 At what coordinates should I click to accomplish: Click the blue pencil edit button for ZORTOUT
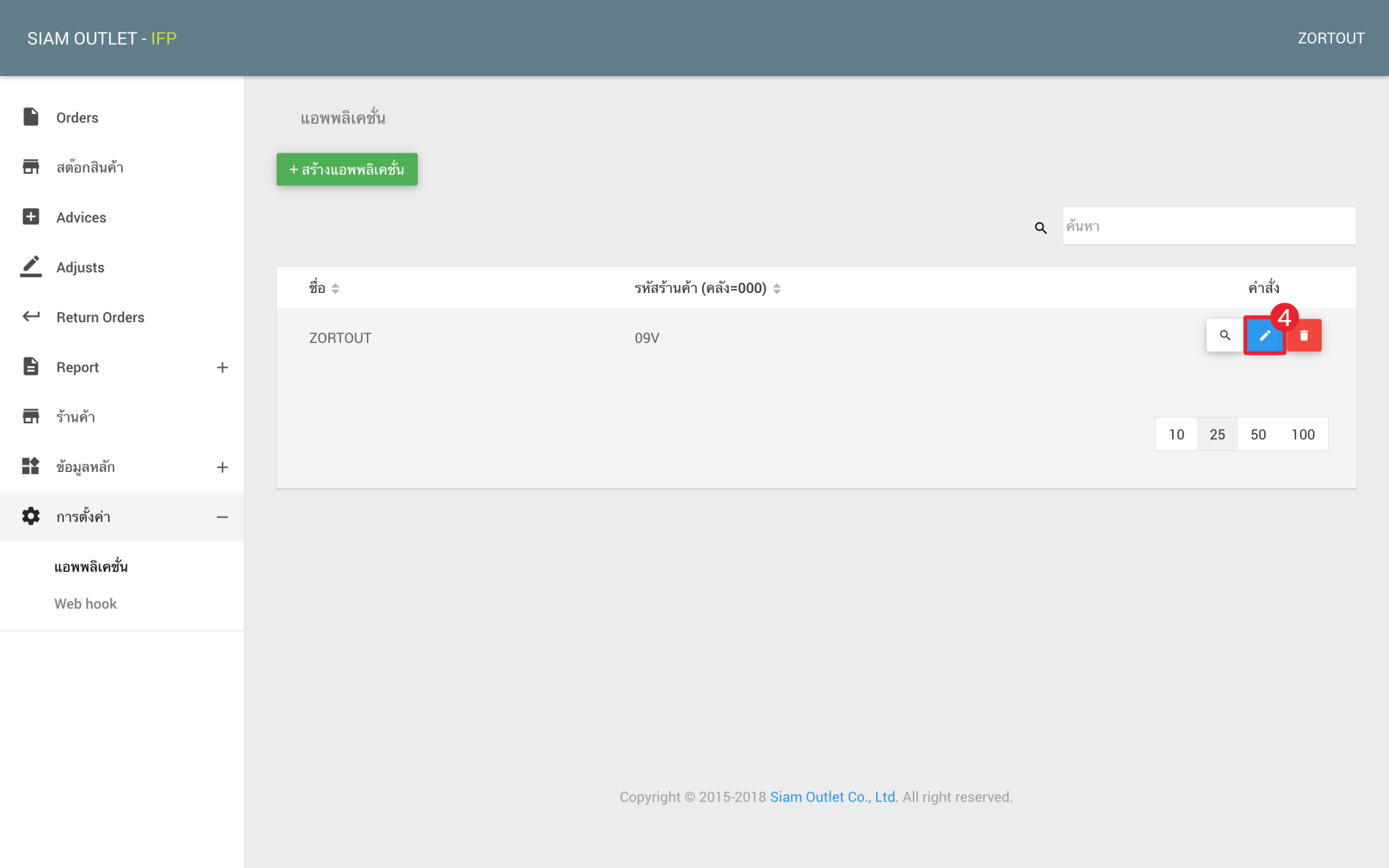pos(1264,336)
